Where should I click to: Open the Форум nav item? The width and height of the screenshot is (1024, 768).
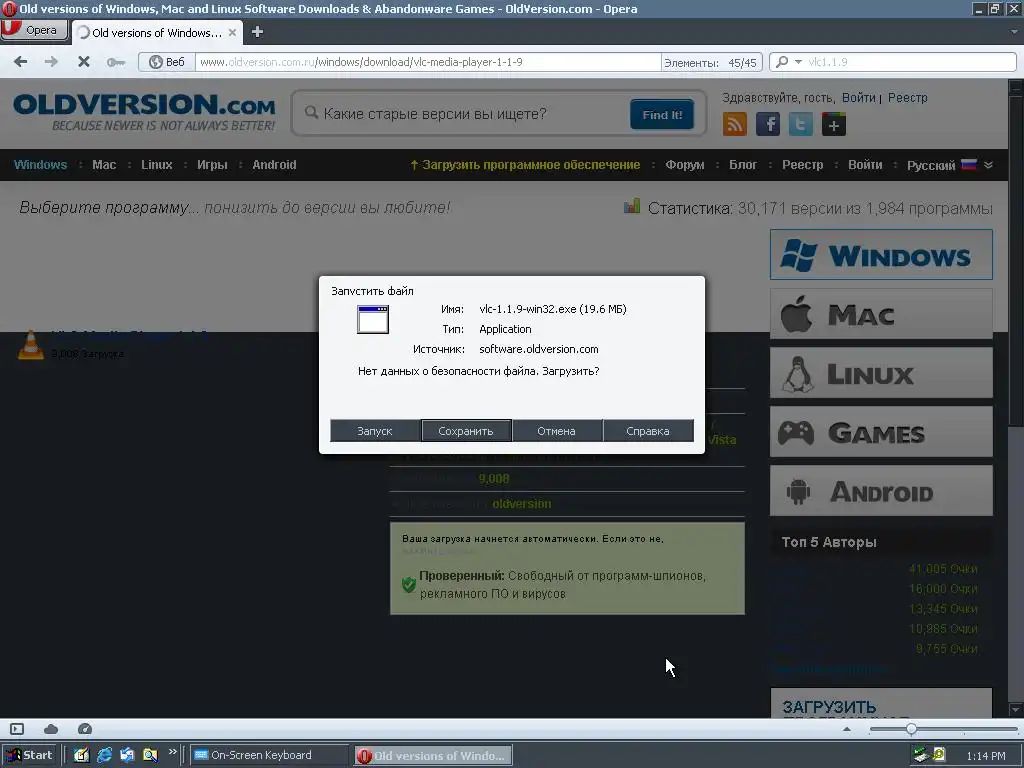coord(684,165)
